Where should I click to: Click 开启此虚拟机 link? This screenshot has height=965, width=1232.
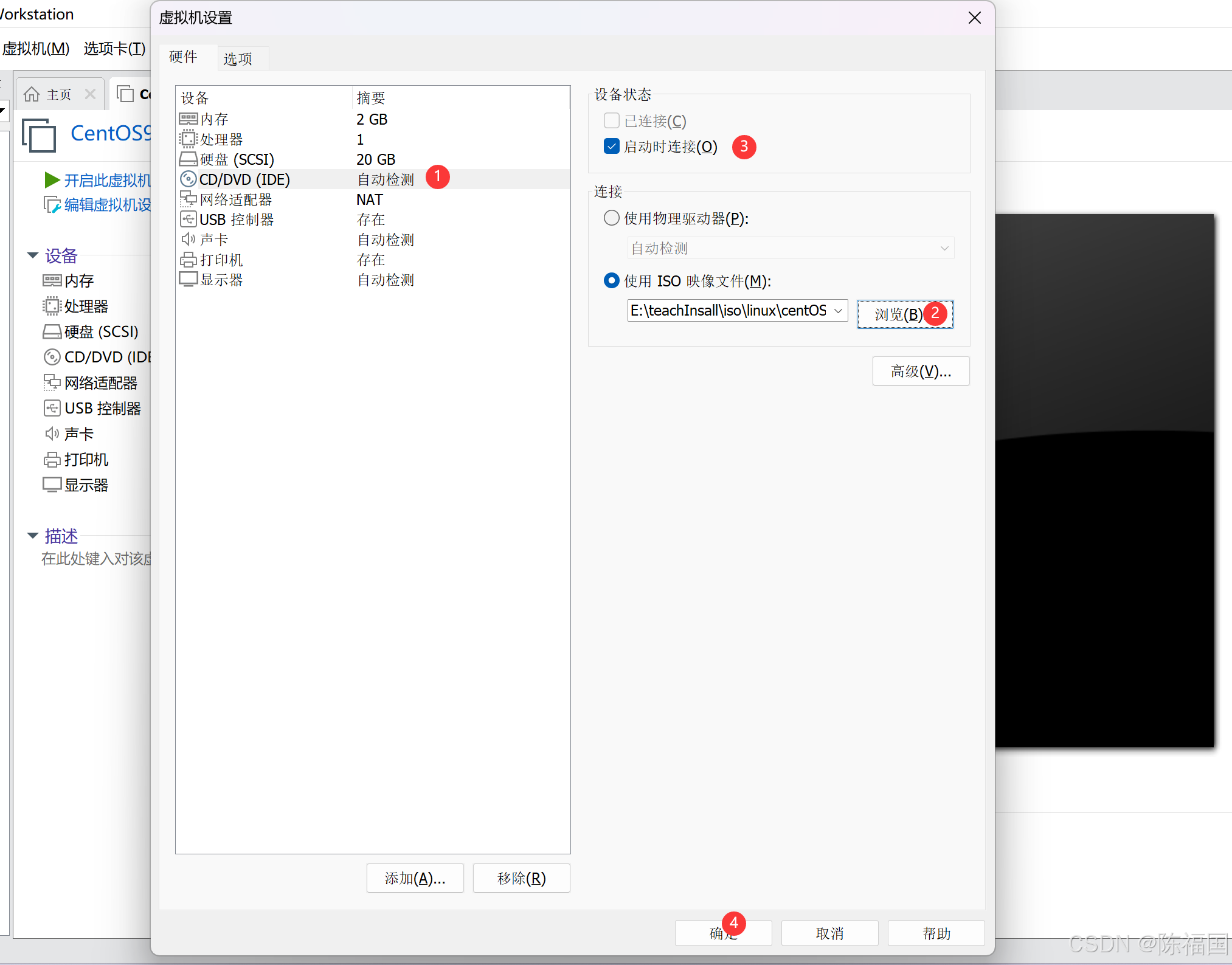(107, 181)
